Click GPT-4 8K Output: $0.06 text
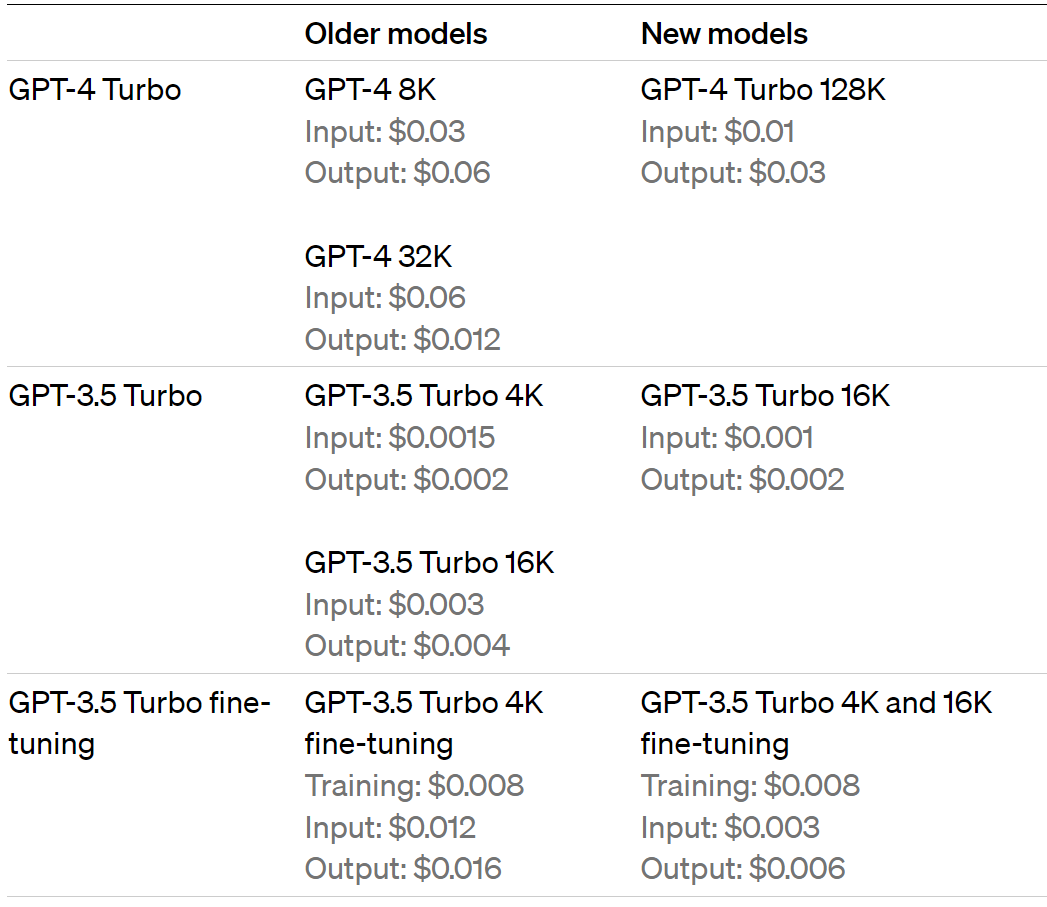Screen dimensions: 1047x907 (398, 173)
